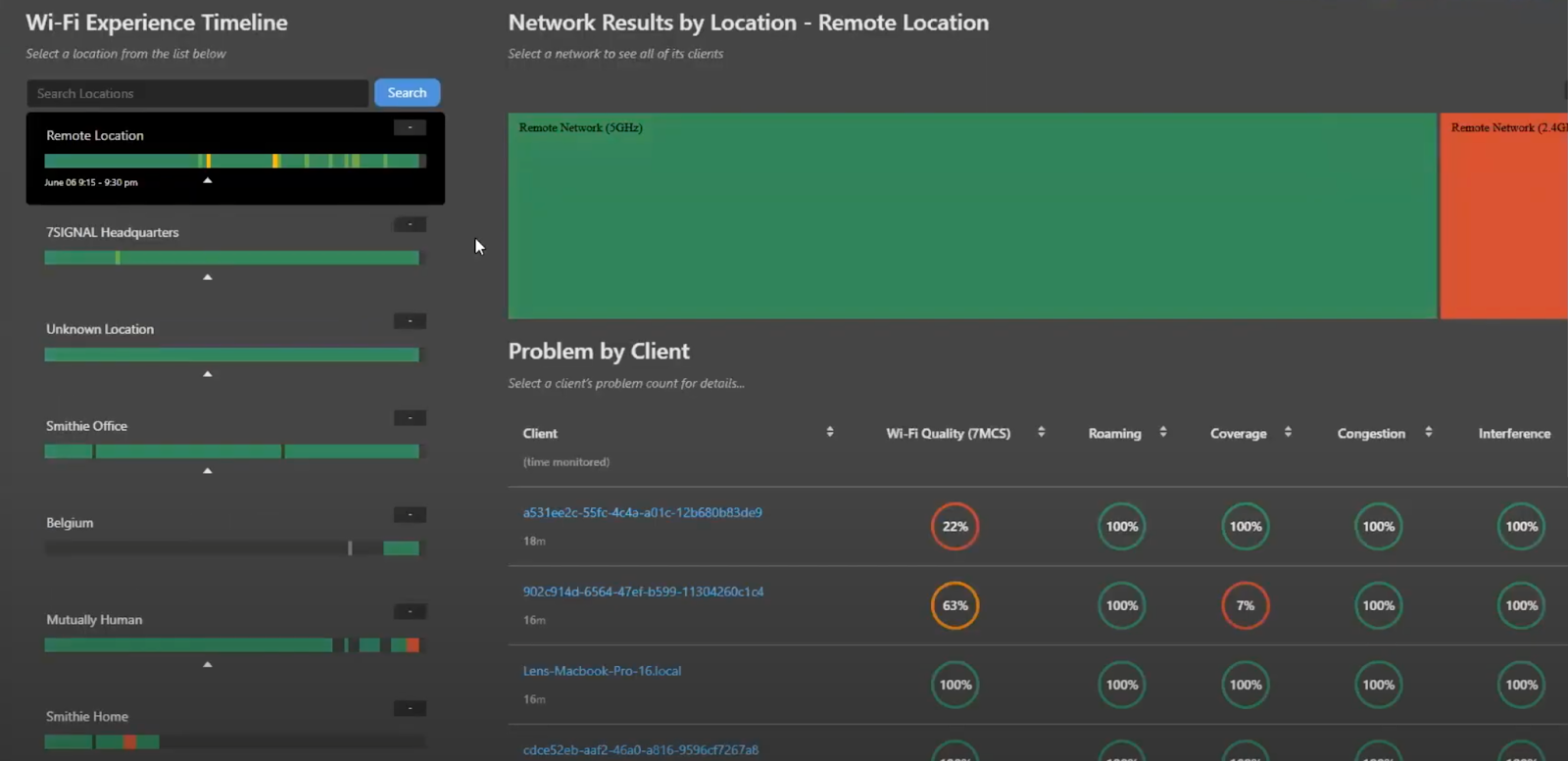Sort by Roaming column arrows
The width and height of the screenshot is (1568, 761).
click(x=1163, y=432)
